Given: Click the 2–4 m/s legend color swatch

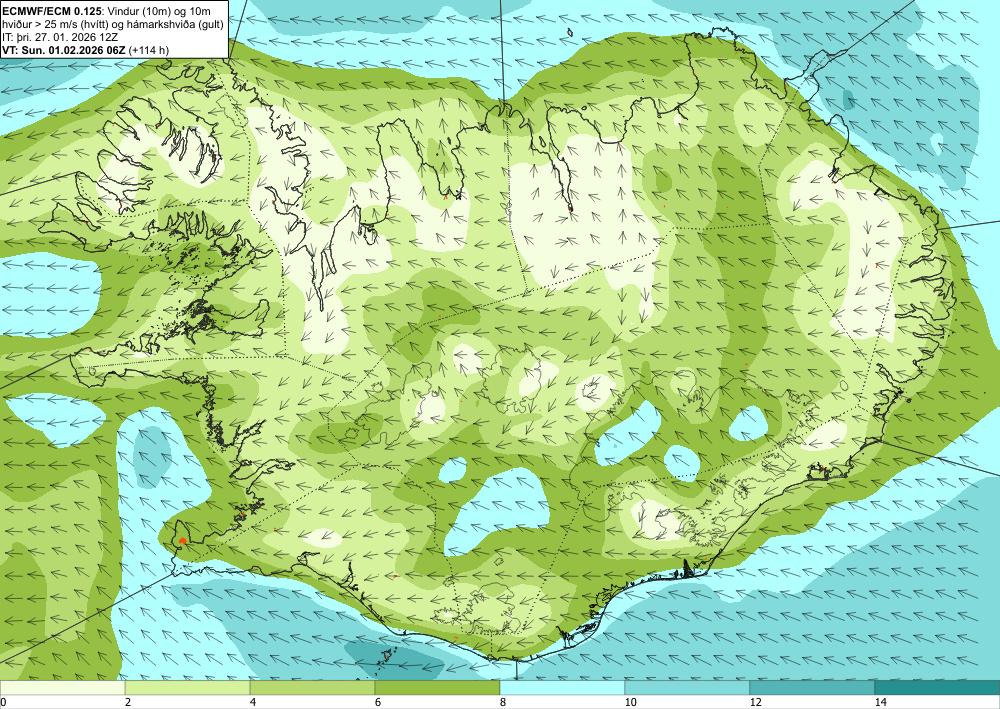Looking at the screenshot, I should [x=188, y=688].
